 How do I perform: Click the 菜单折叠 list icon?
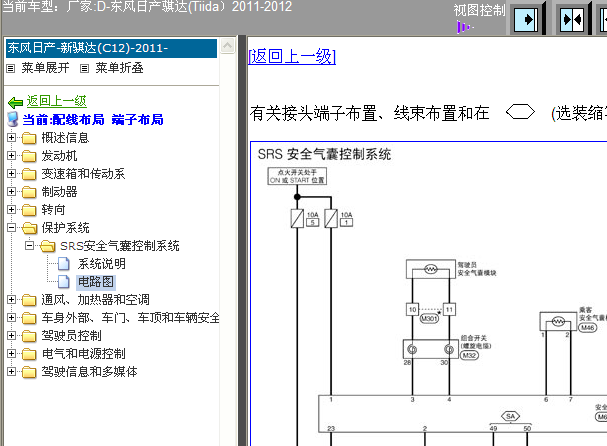84,69
